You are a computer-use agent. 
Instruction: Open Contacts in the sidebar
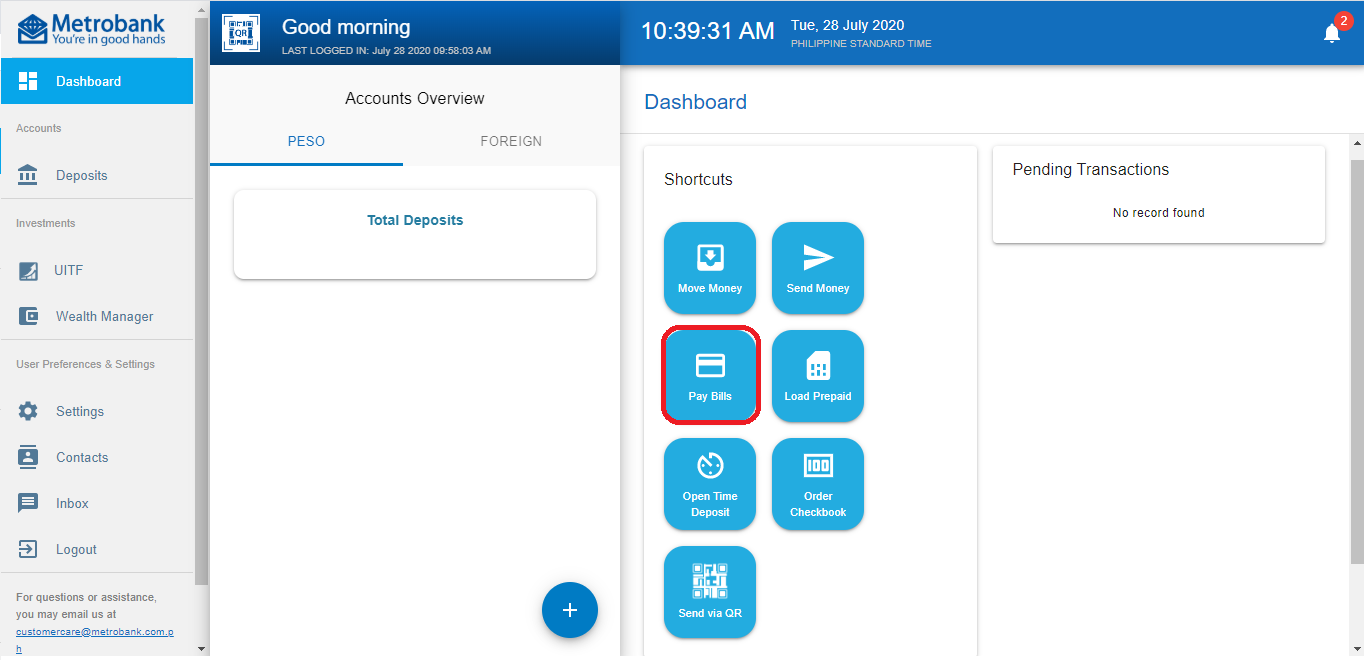coord(96,457)
